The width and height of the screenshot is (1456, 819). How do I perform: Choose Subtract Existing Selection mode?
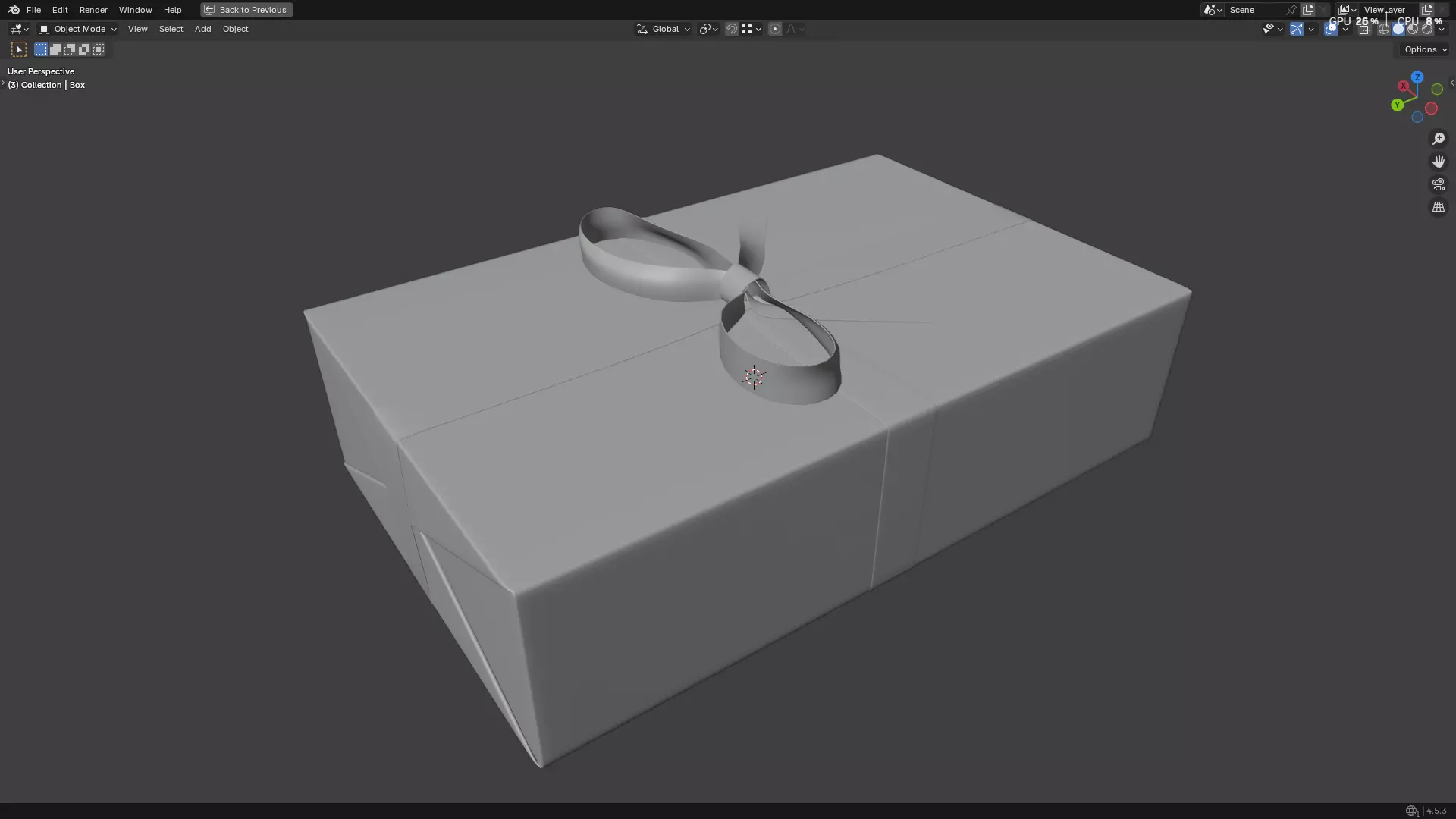[x=70, y=49]
